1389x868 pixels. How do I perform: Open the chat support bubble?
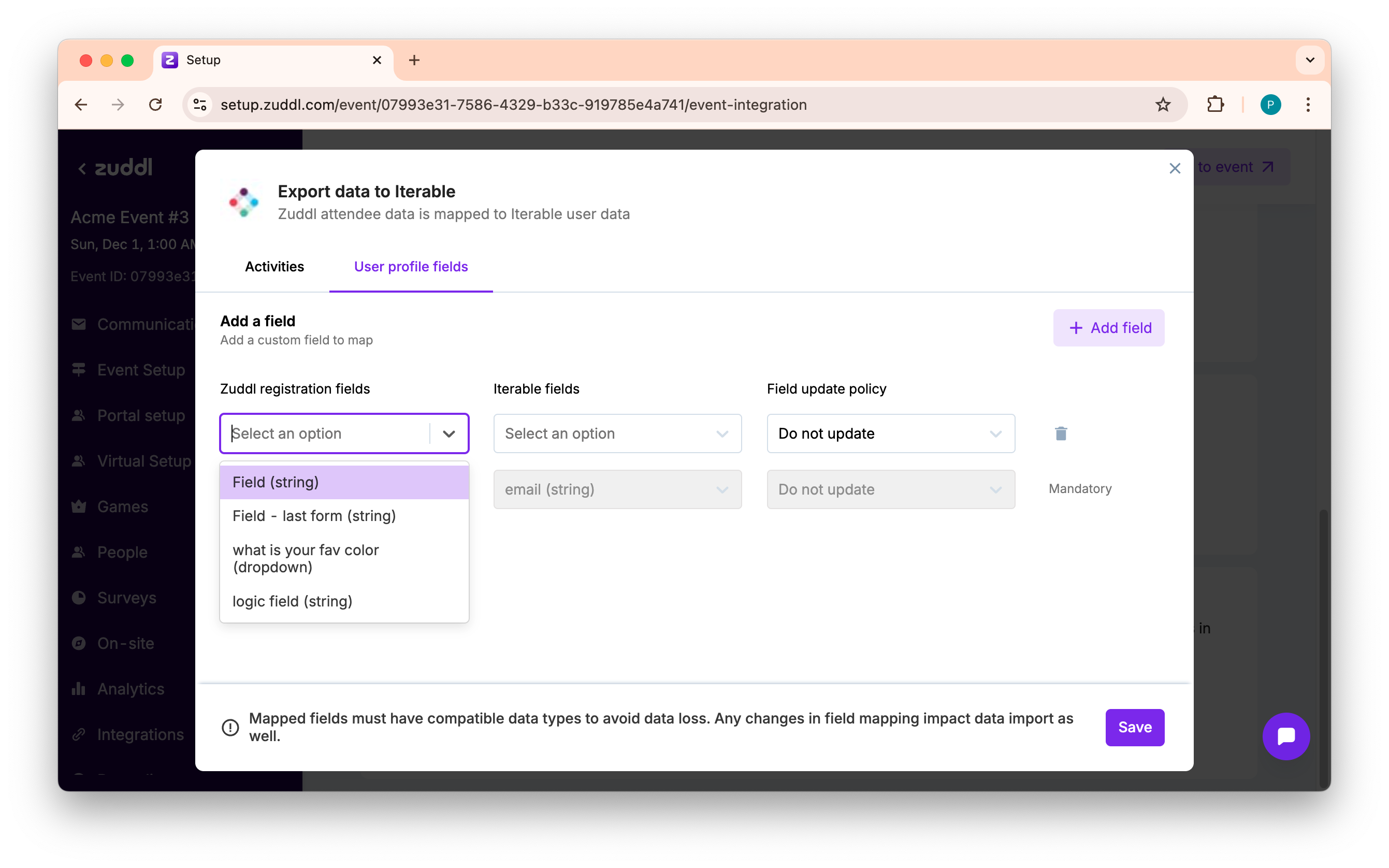(x=1286, y=736)
